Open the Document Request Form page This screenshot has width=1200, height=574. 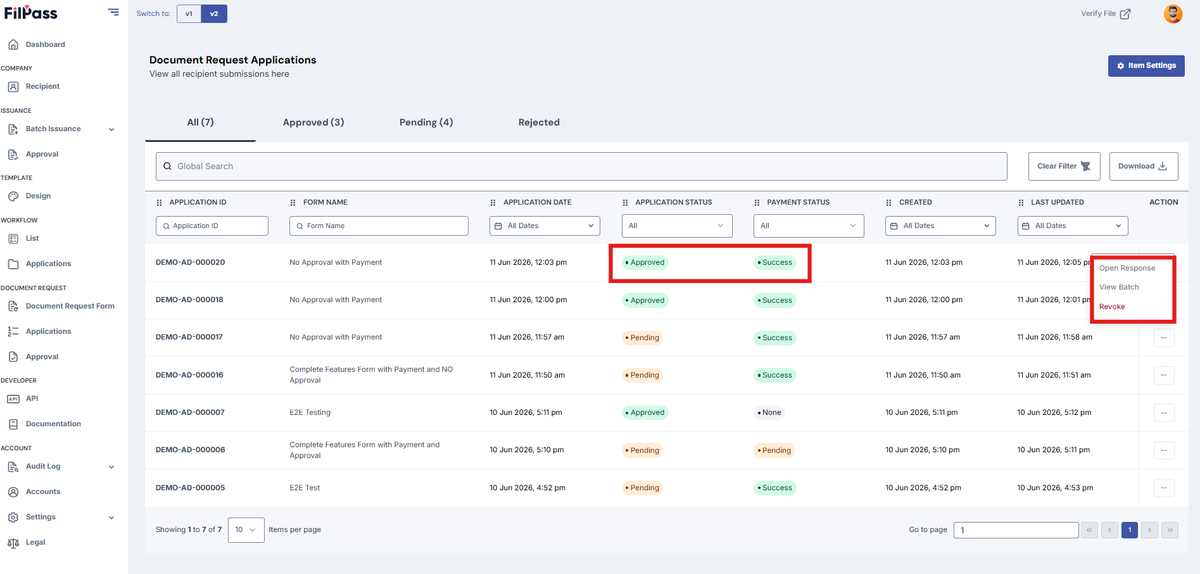click(x=70, y=306)
